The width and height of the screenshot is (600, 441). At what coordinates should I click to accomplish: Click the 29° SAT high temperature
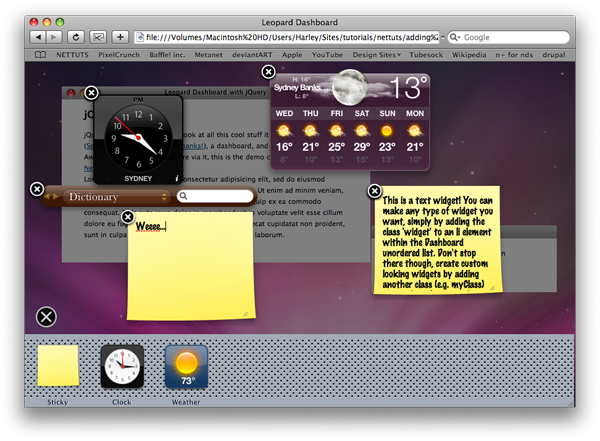pos(362,147)
